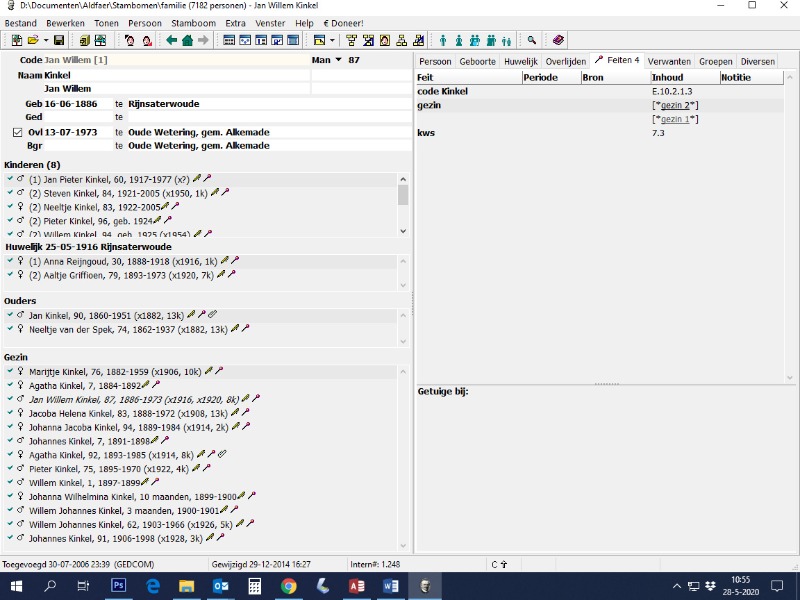The image size is (800, 600).
Task: Click the magnifier search icon in toolbar
Action: click(532, 41)
